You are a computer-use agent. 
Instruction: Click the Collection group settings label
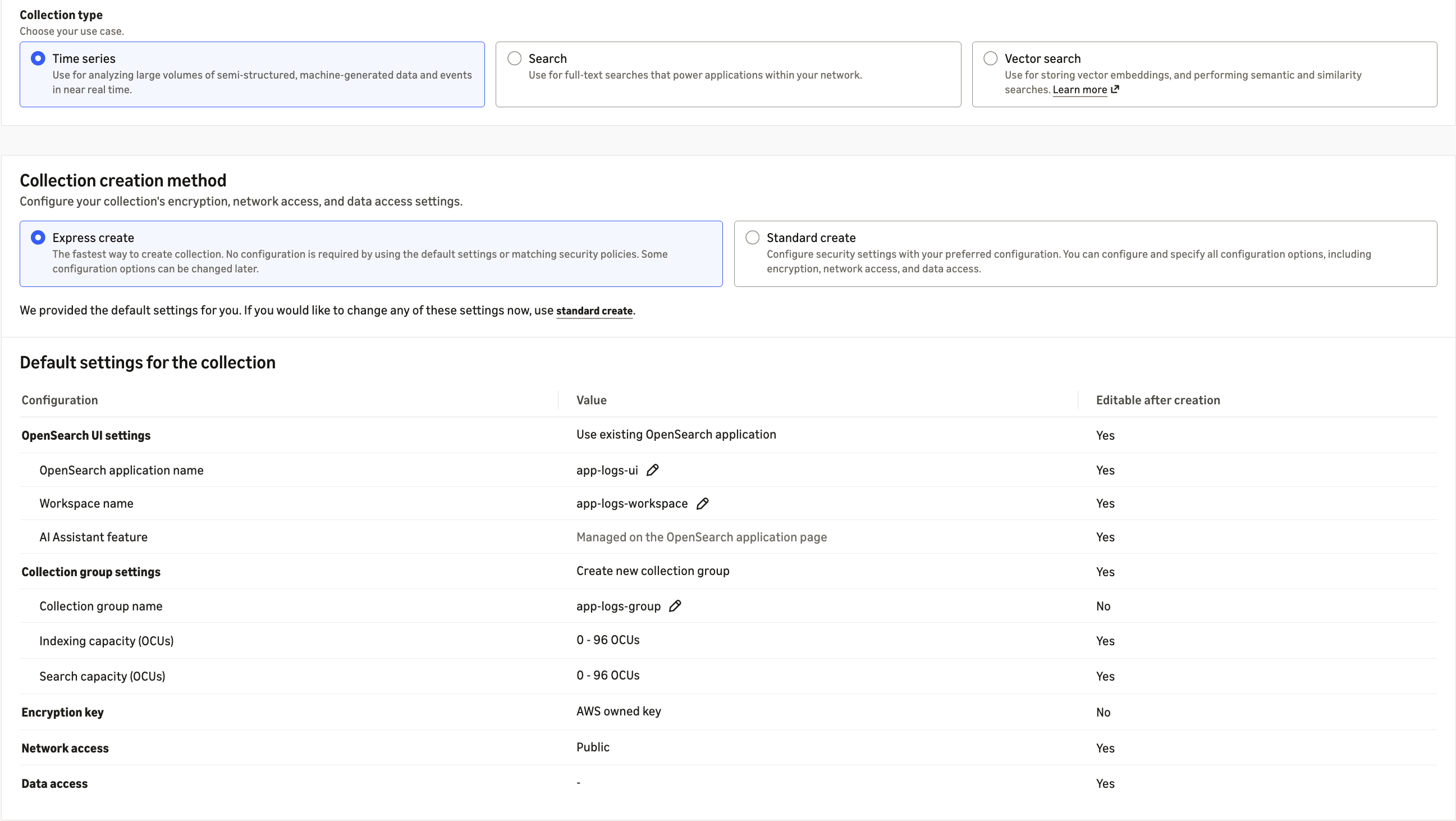[91, 572]
